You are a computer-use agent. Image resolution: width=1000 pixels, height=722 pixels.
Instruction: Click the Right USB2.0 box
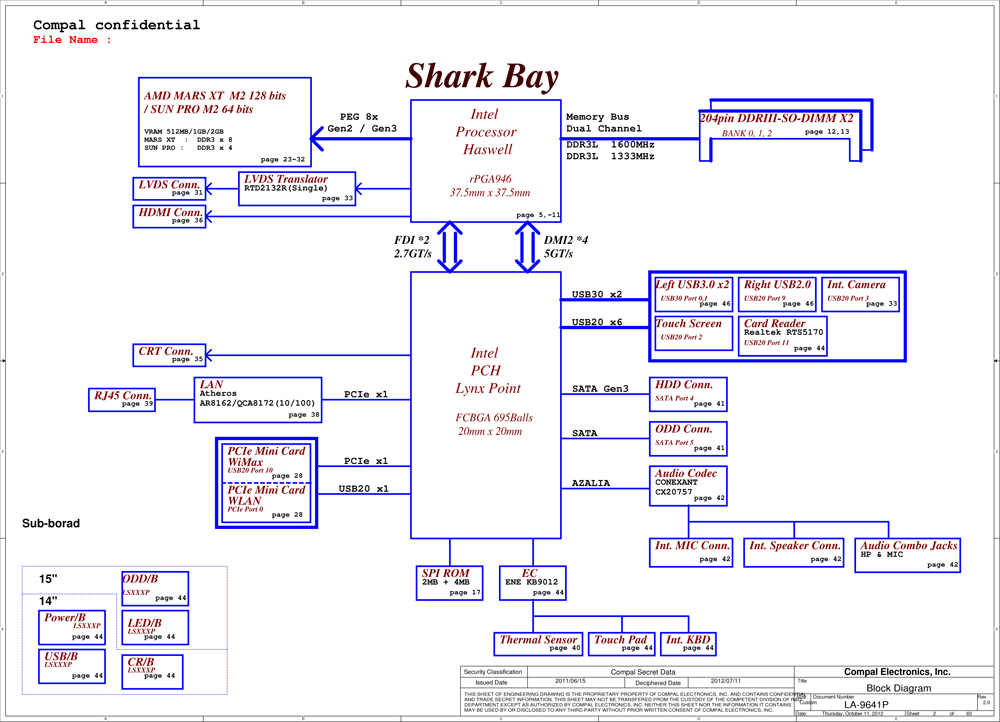pos(777,294)
